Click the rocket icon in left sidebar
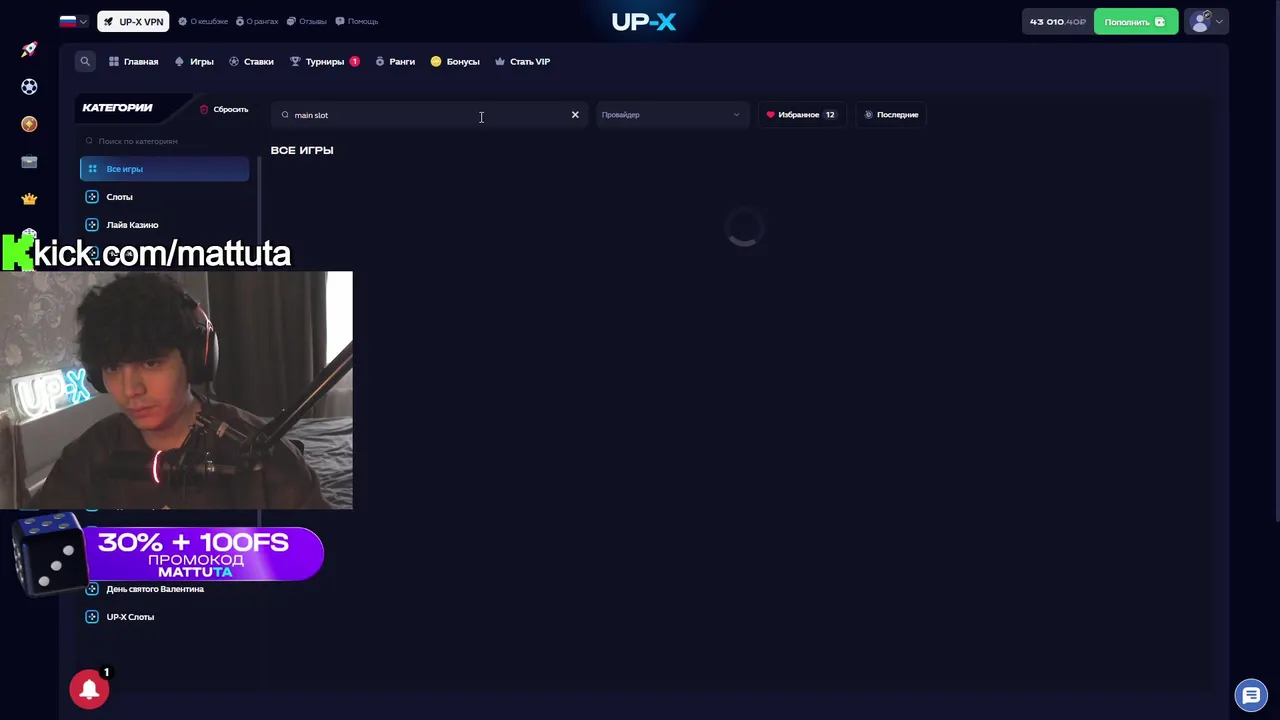1280x720 pixels. click(29, 49)
